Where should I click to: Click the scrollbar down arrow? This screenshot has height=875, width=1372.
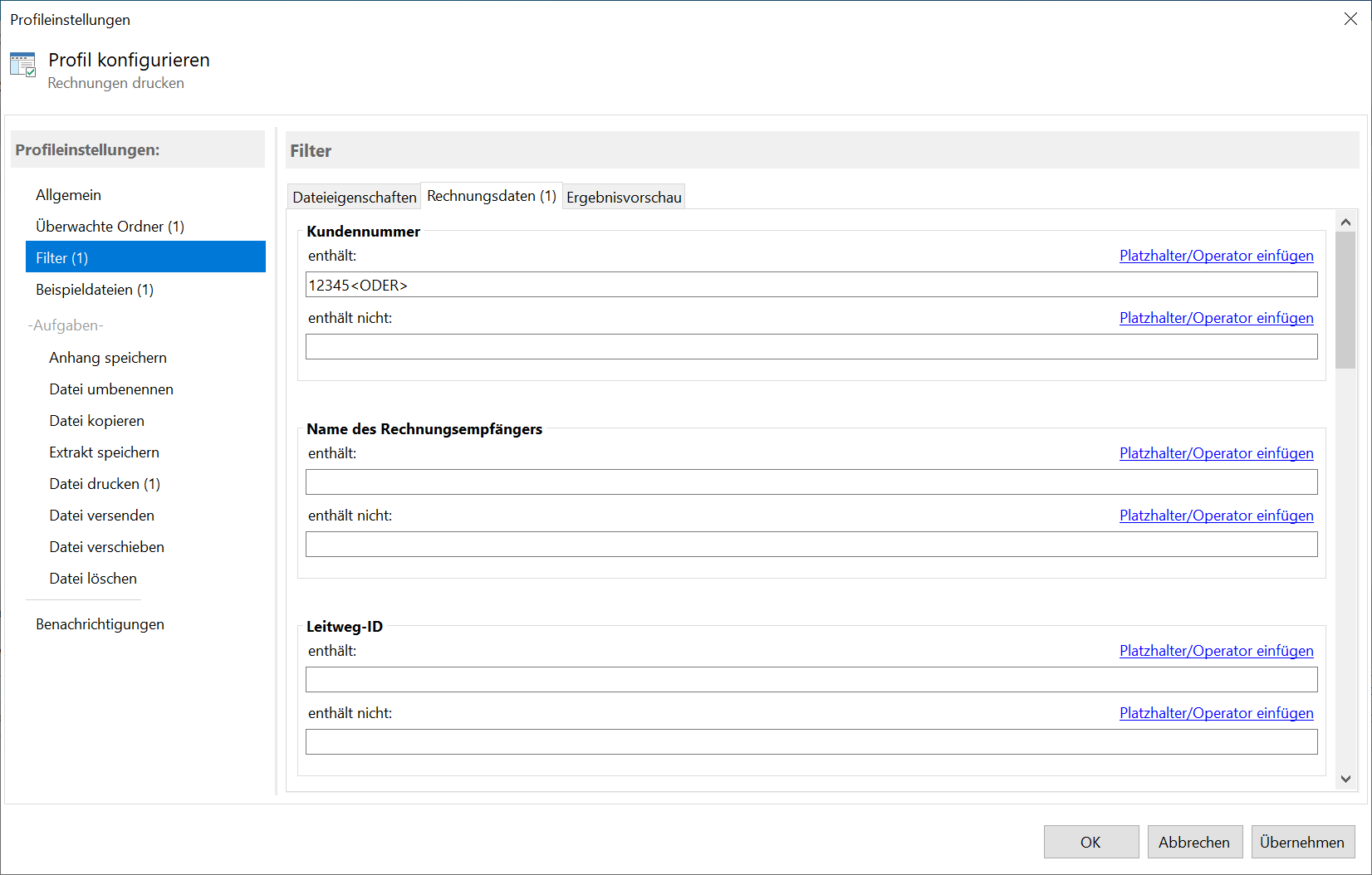[x=1345, y=779]
